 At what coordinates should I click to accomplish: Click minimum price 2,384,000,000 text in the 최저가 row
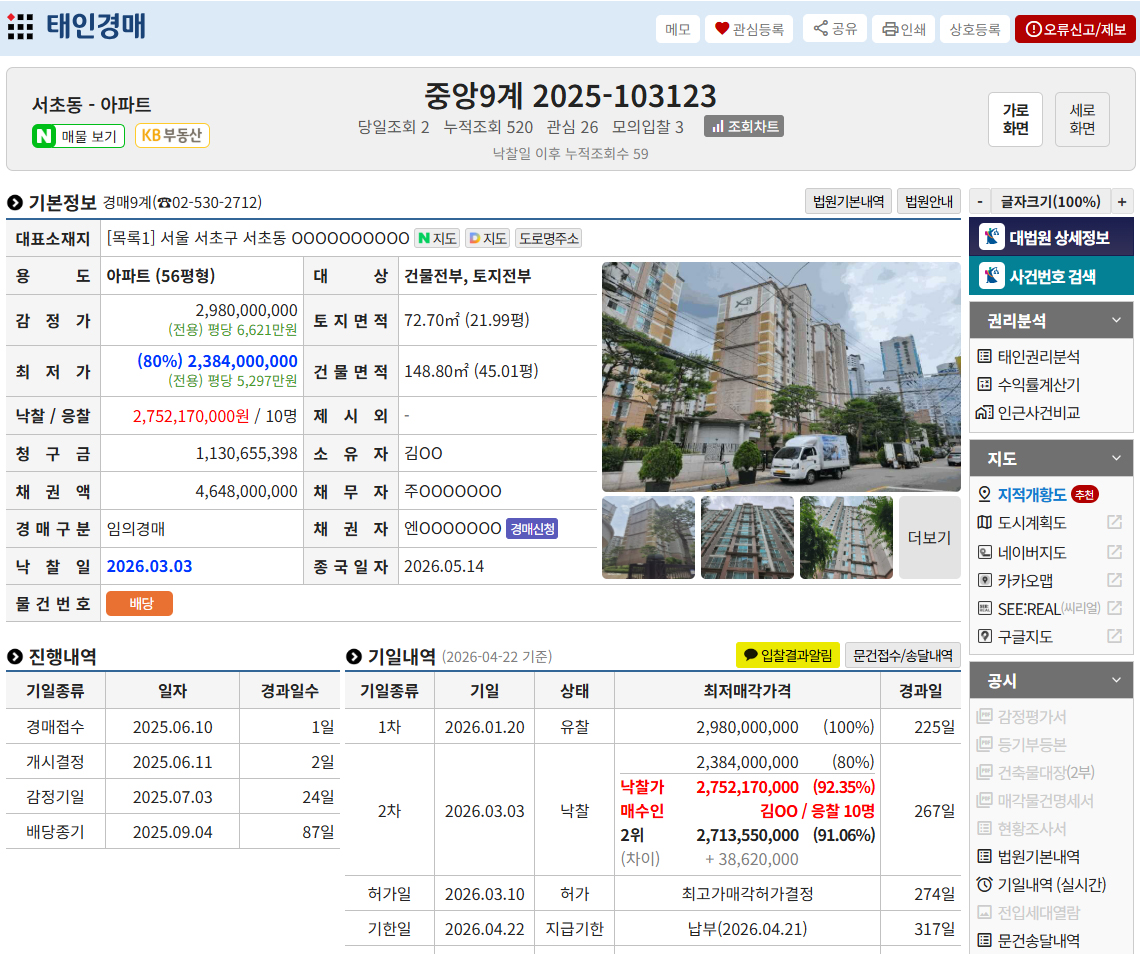(x=242, y=361)
